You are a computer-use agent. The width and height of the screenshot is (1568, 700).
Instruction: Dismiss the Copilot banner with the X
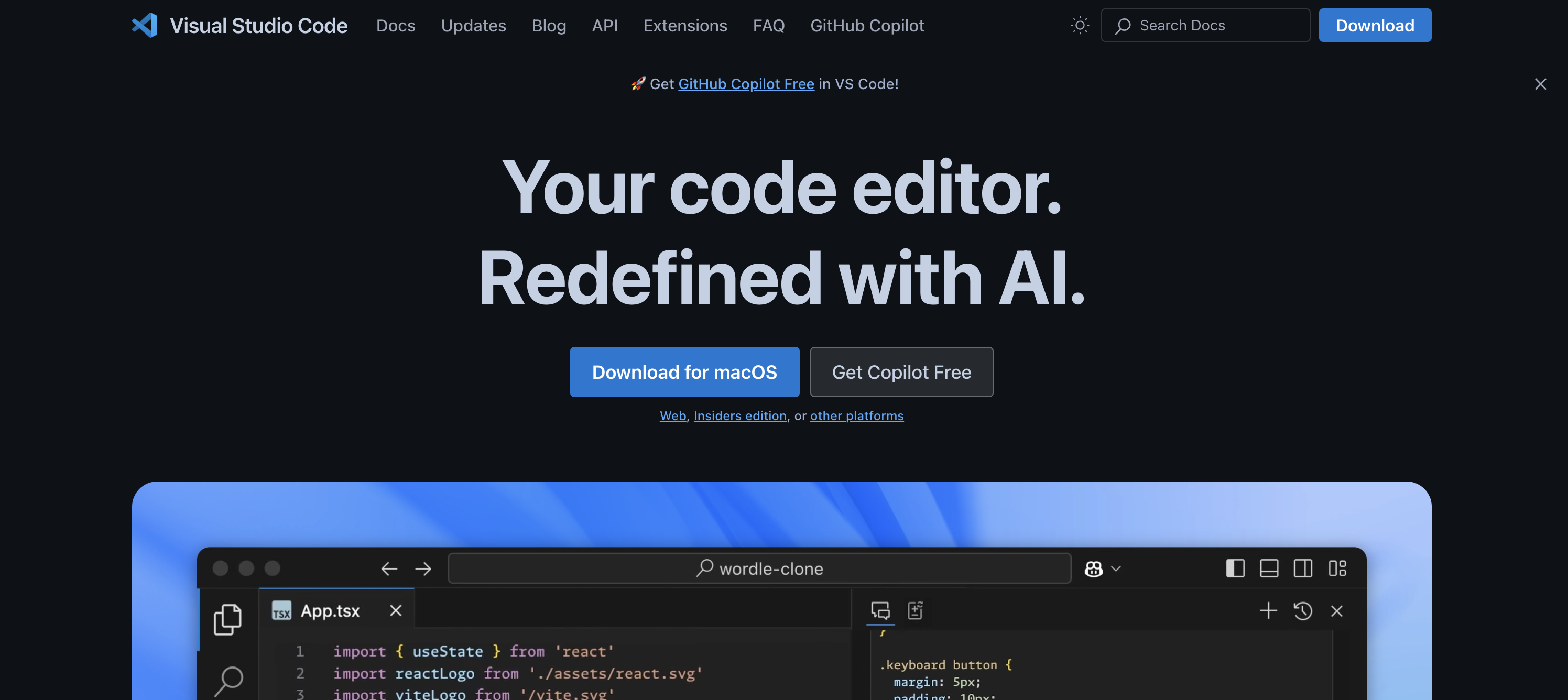1540,84
